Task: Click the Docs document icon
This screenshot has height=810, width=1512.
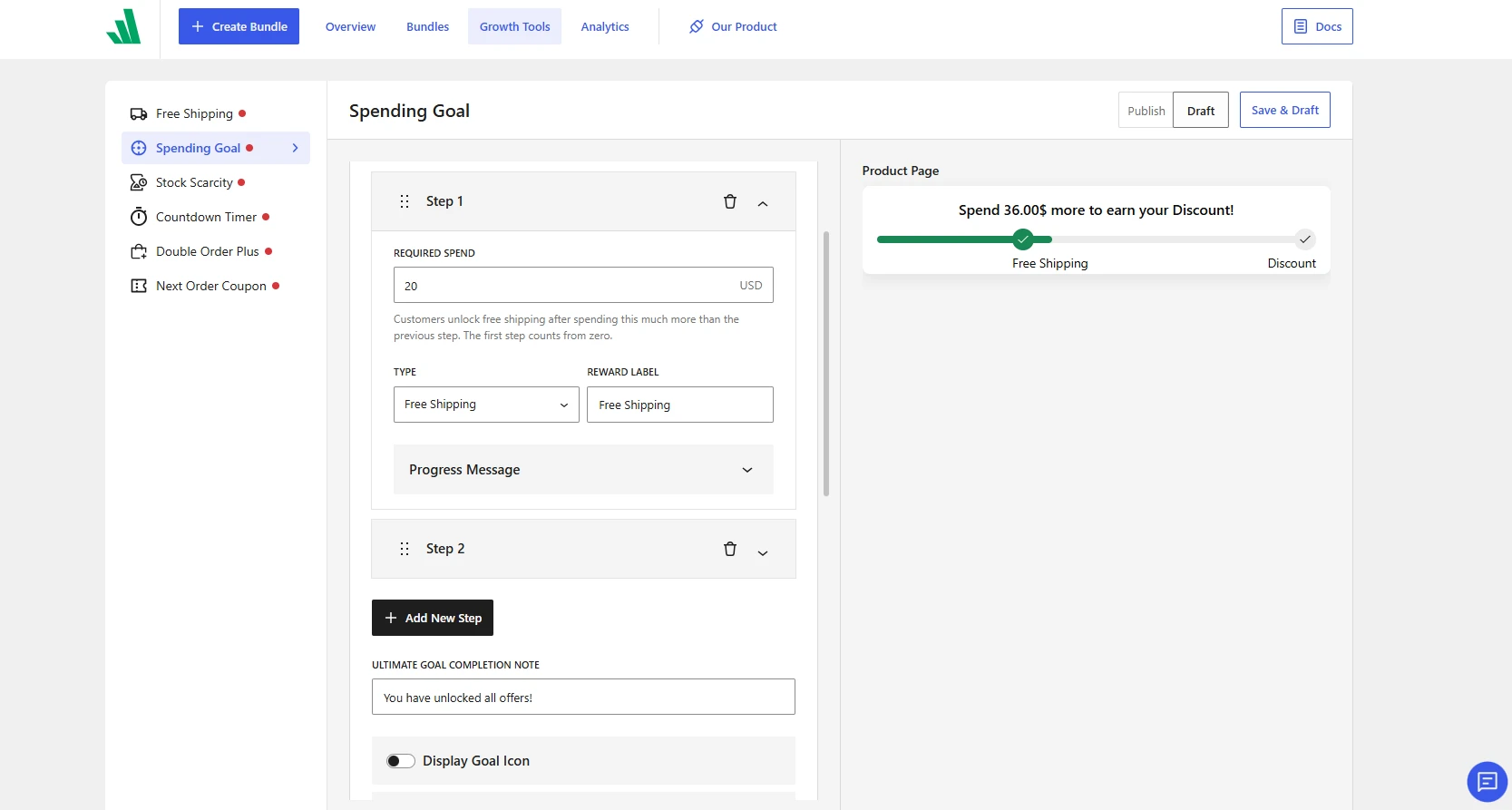Action: [1301, 26]
